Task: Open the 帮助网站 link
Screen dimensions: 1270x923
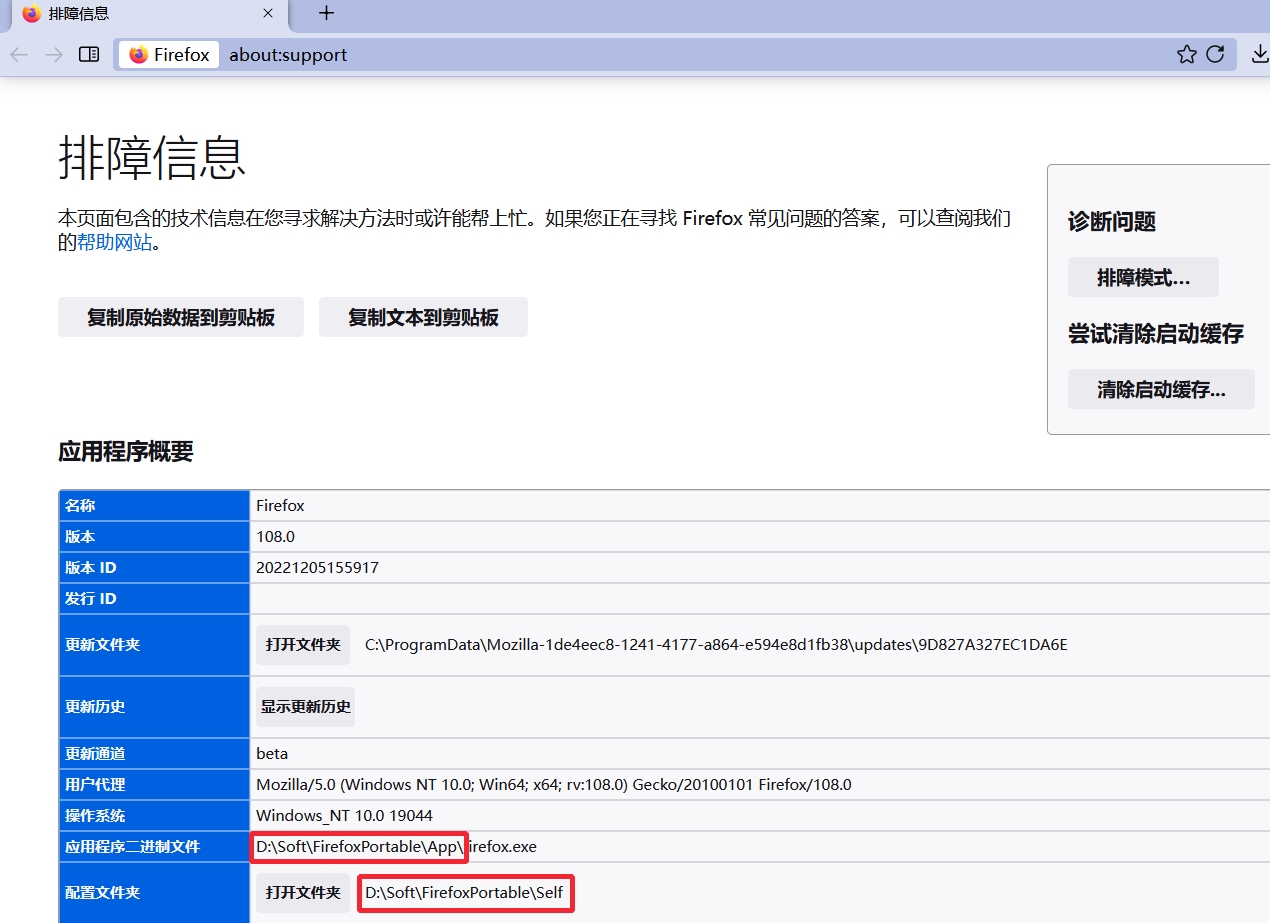Action: pyautogui.click(x=115, y=242)
